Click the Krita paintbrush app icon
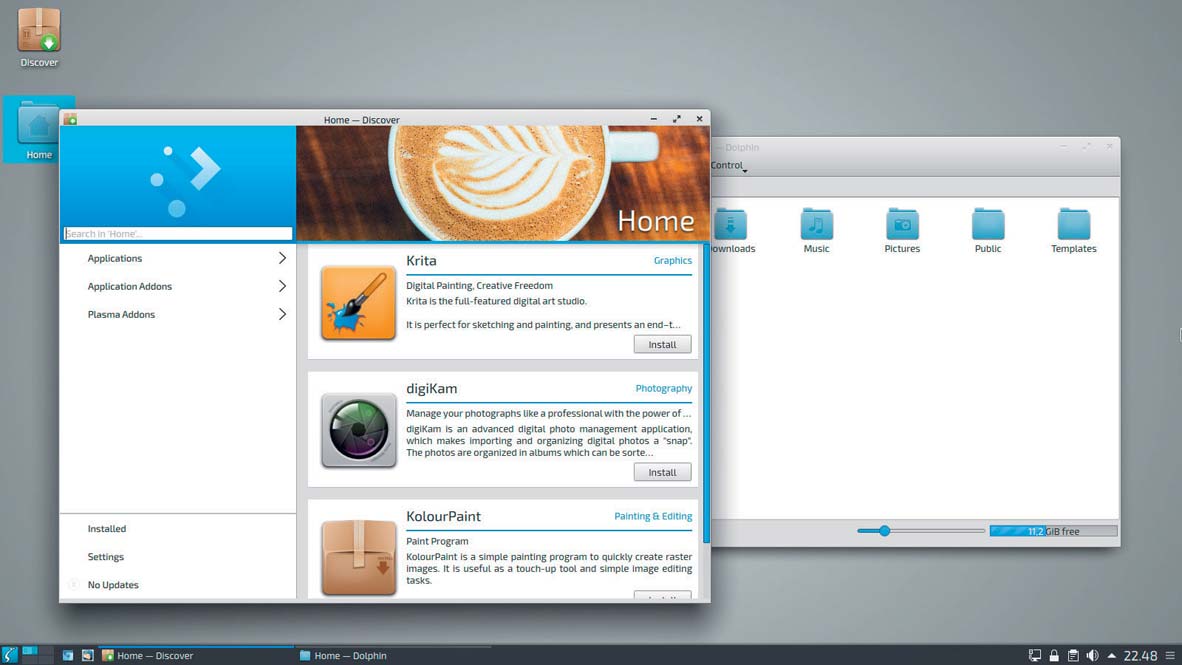Image resolution: width=1182 pixels, height=665 pixels. [x=358, y=303]
